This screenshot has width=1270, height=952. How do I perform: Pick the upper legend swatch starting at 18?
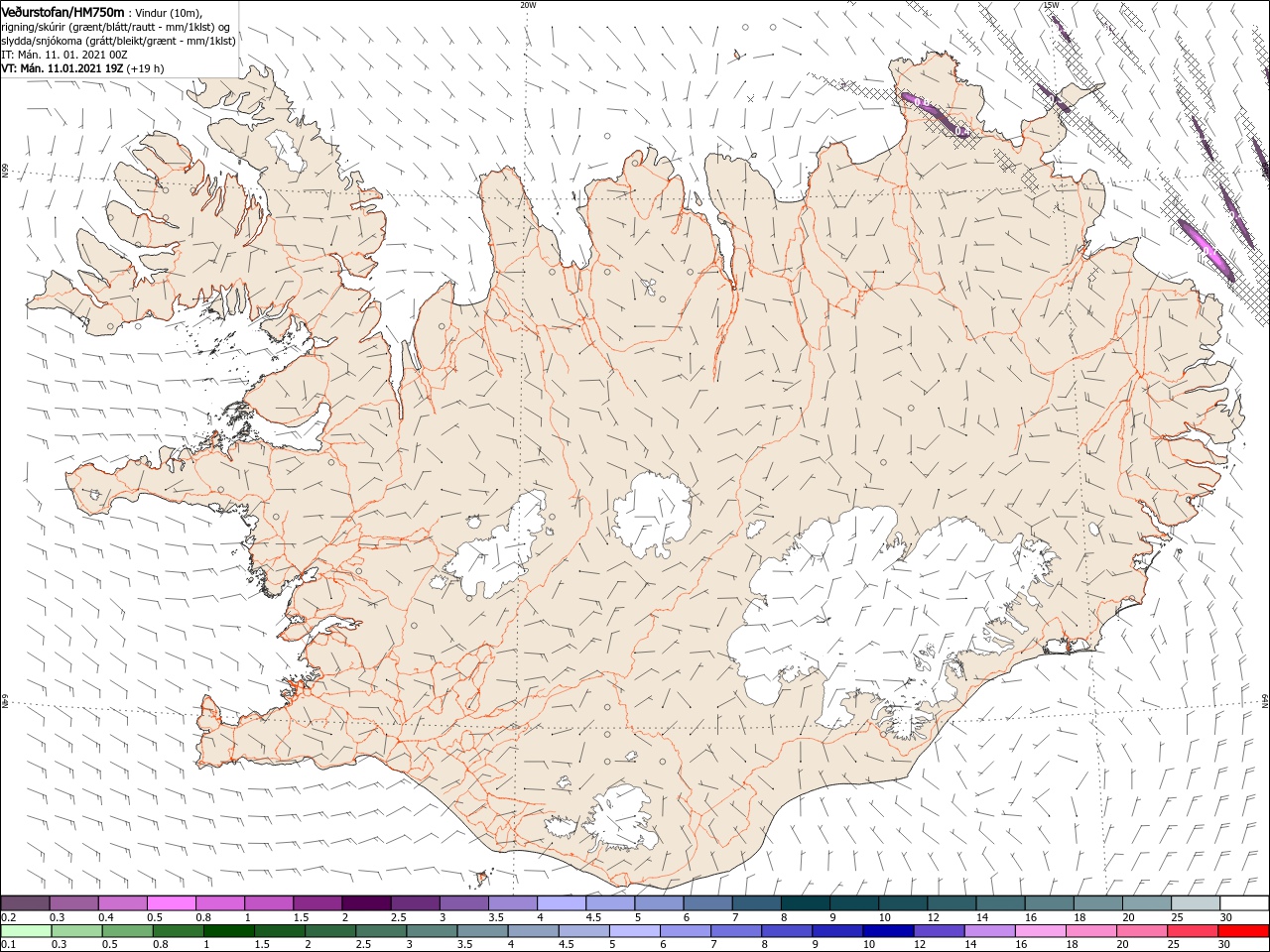click(1098, 902)
